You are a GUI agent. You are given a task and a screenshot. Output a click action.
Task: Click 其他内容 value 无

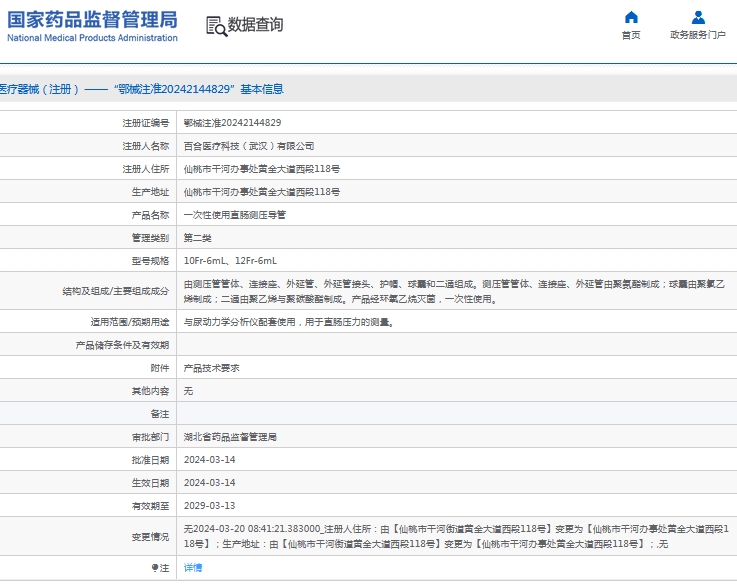click(x=188, y=391)
